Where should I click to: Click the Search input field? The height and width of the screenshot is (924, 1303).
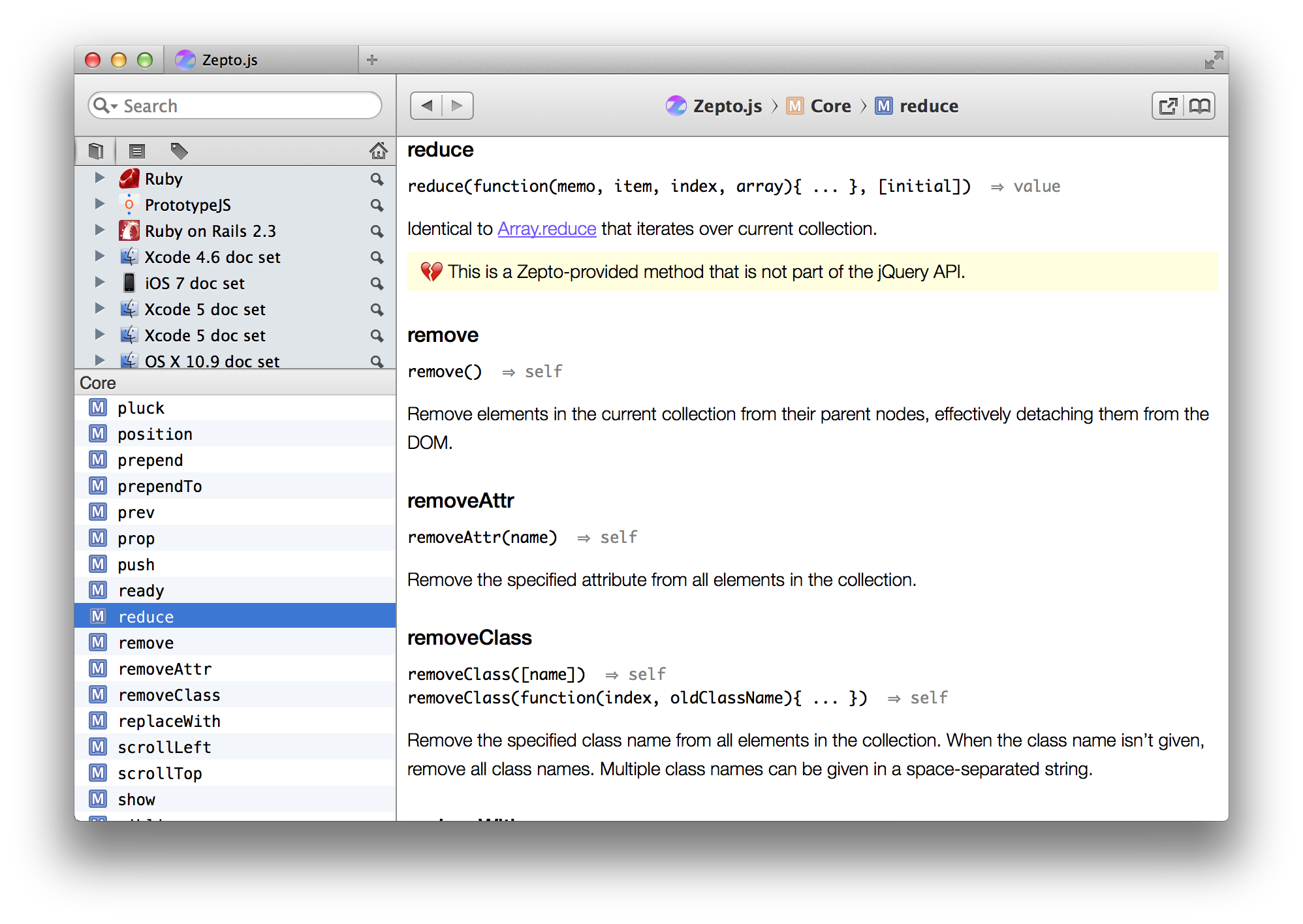[235, 106]
